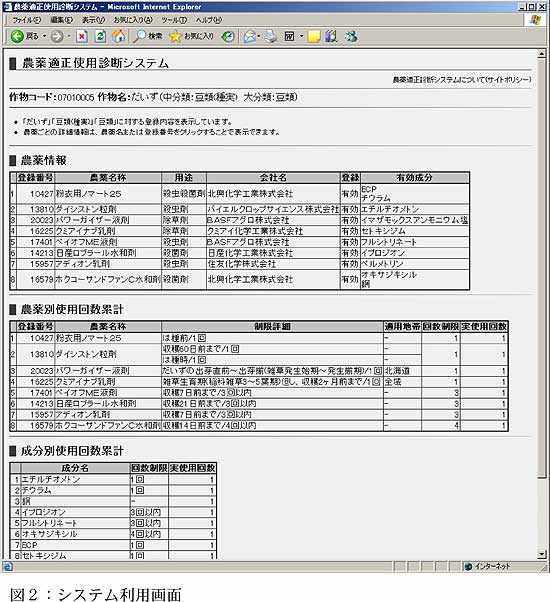Click registration number 16225 in 農薬別使用回数累計 table
The height and width of the screenshot is (602, 550).
click(x=41, y=382)
